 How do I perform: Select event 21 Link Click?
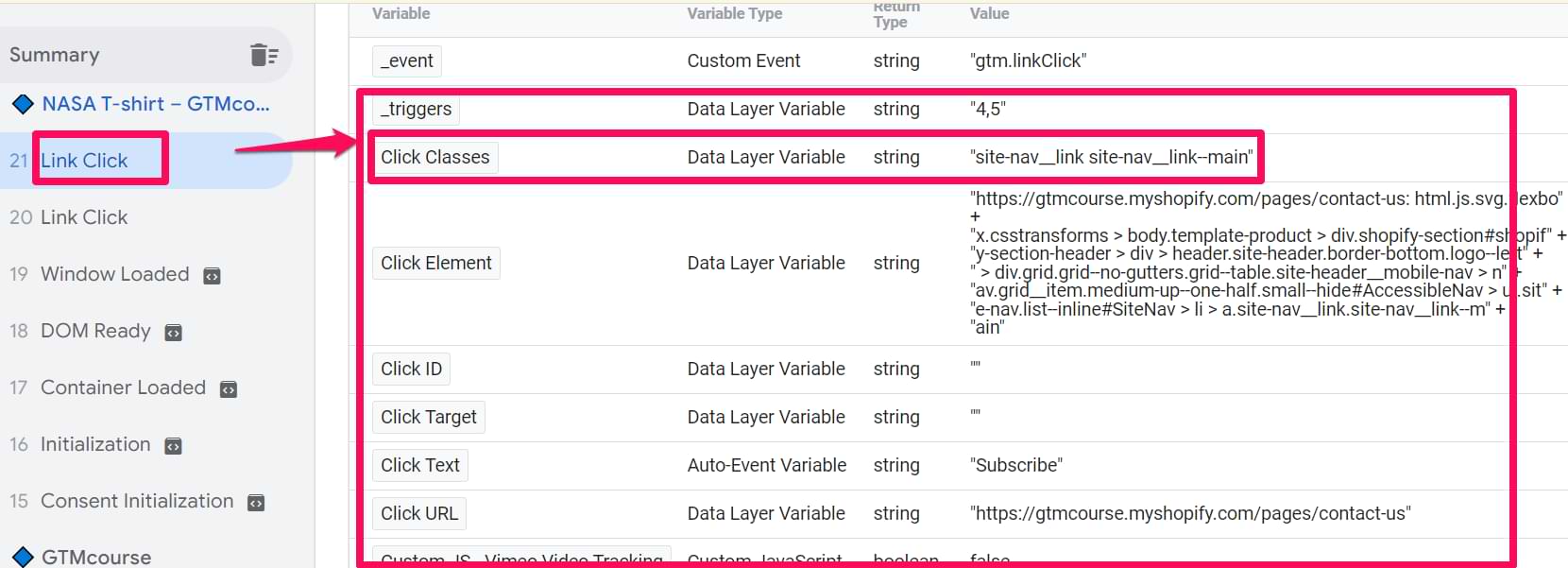coord(84,161)
